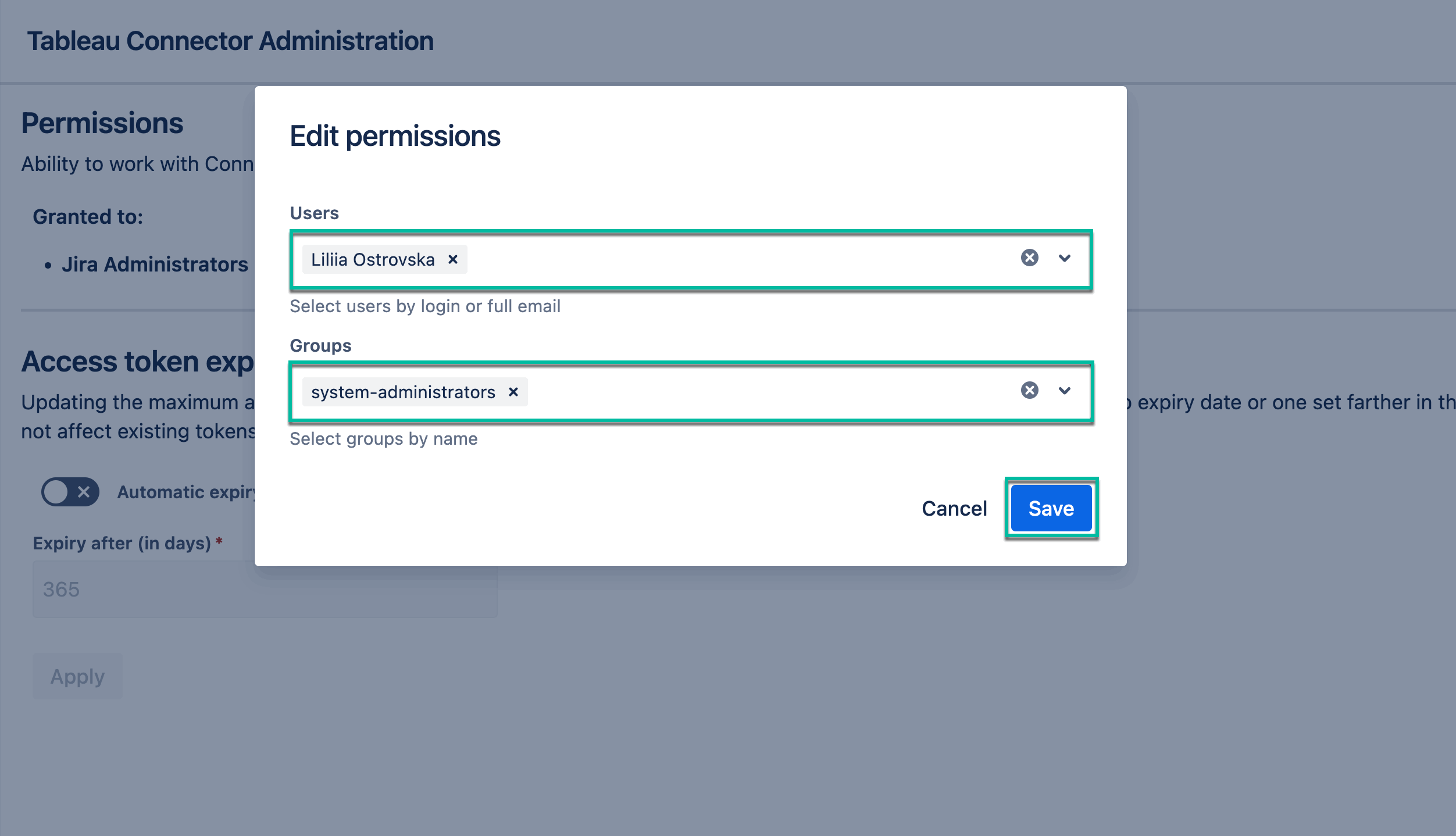The image size is (1456, 836).
Task: Click Jira Administrators under Granted to
Action: 156,265
